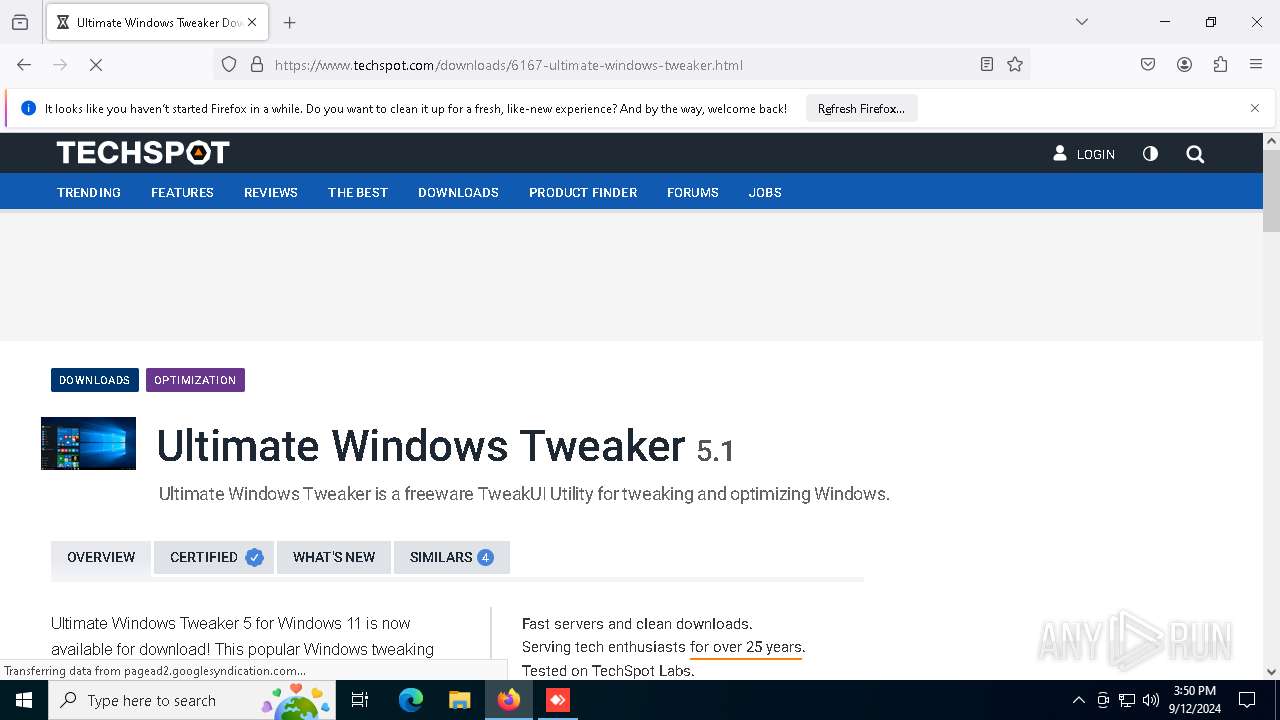
Task: Expand the list all tabs chevron
Action: click(x=1082, y=22)
